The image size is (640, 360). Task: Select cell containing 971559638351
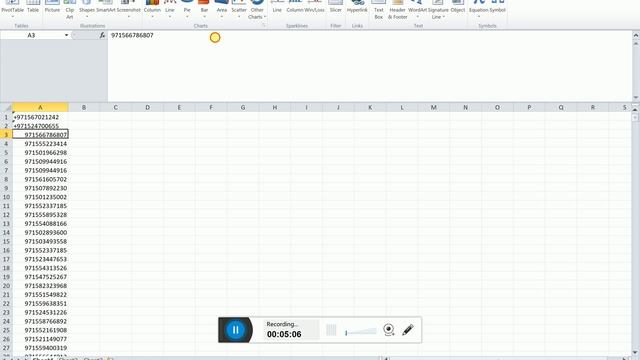click(x=40, y=304)
